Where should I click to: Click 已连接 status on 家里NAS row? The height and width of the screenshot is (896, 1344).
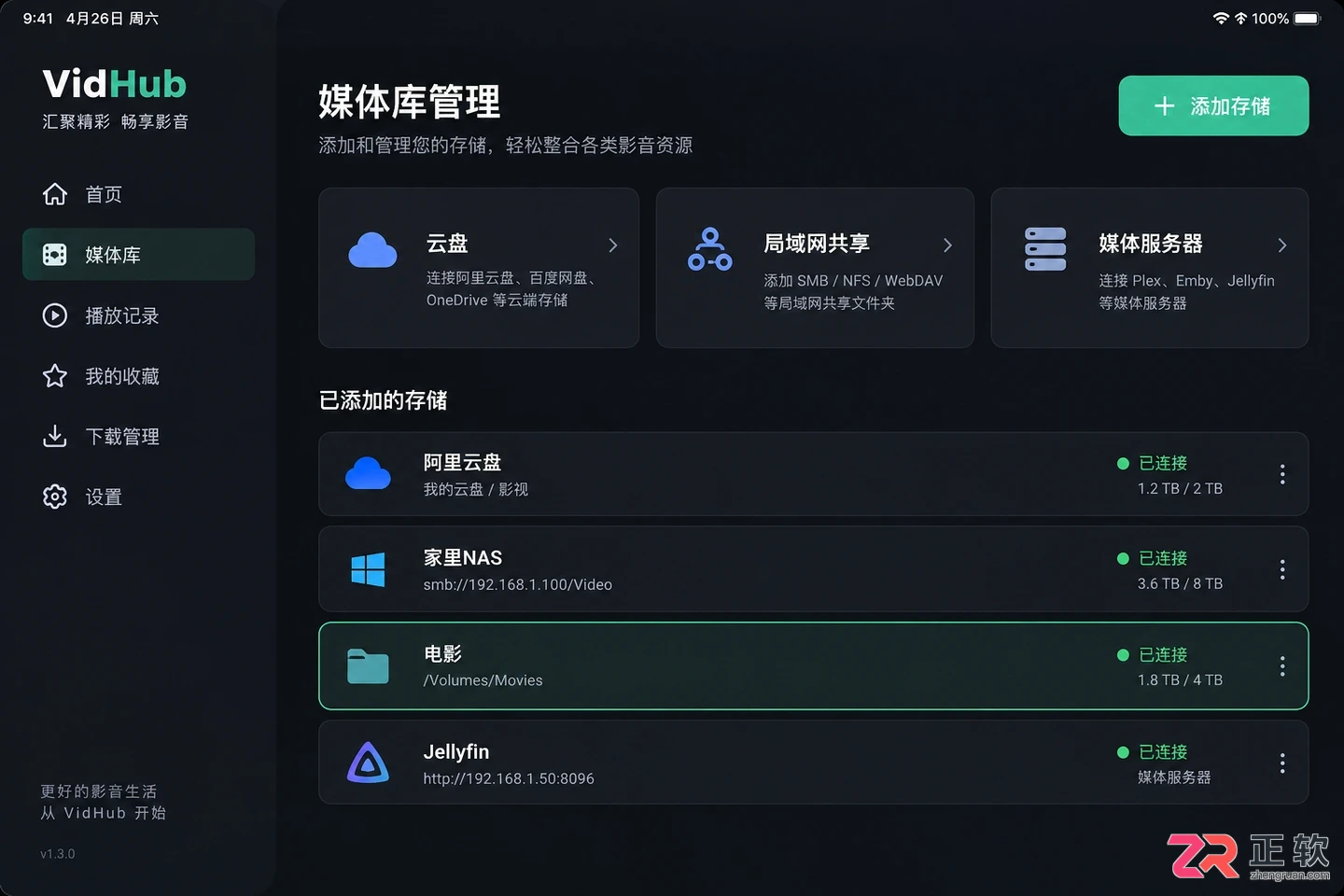[1153, 558]
